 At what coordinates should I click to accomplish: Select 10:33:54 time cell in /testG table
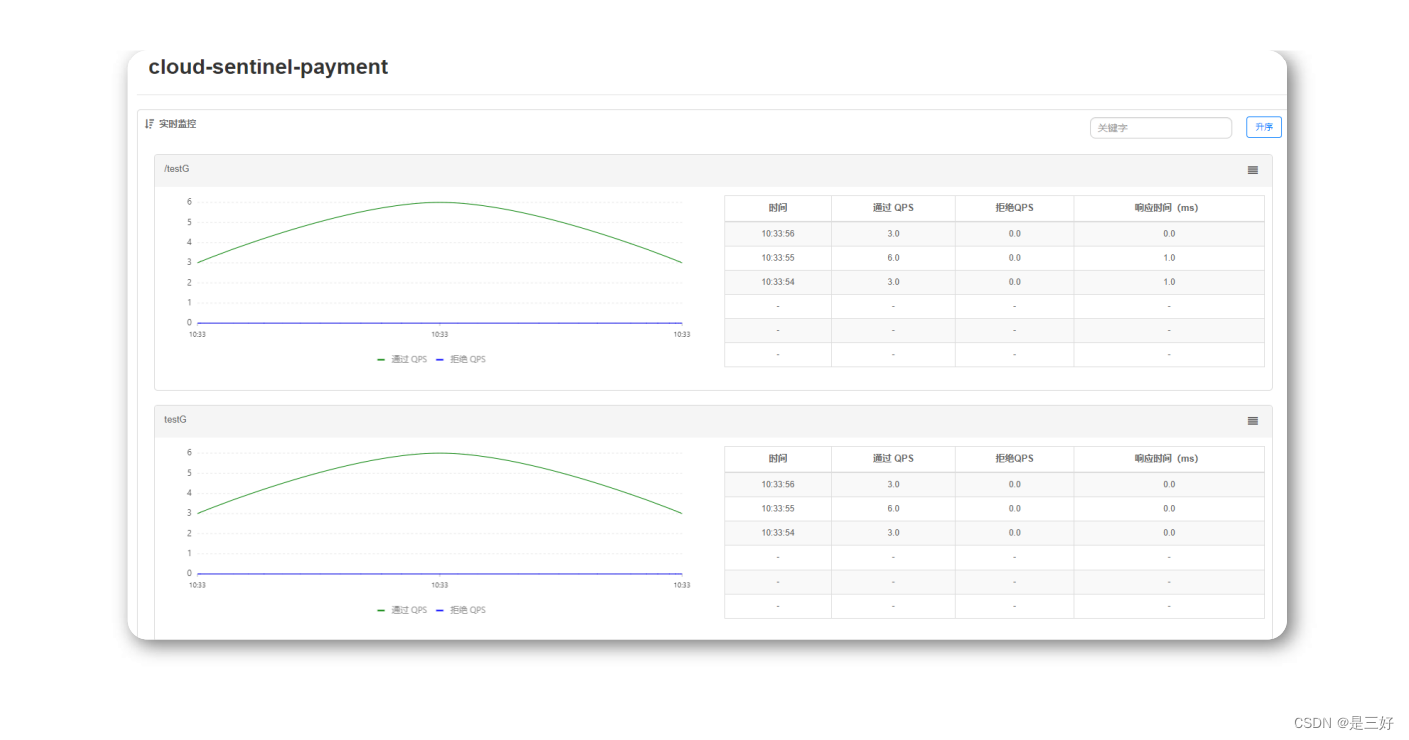pyautogui.click(x=778, y=282)
